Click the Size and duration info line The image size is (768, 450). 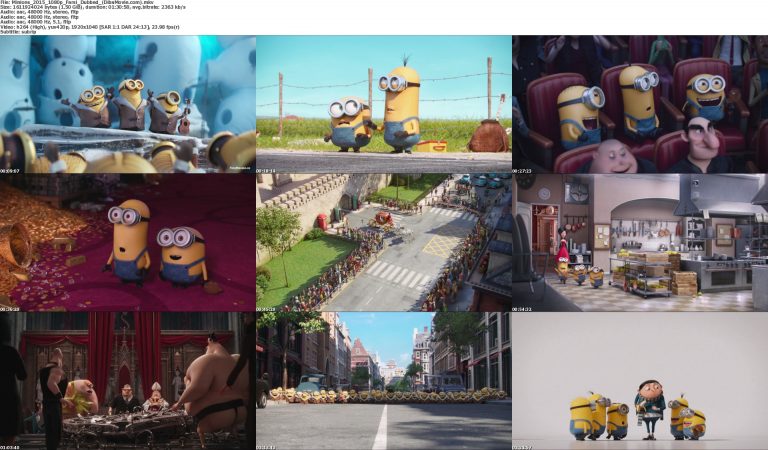click(x=93, y=7)
